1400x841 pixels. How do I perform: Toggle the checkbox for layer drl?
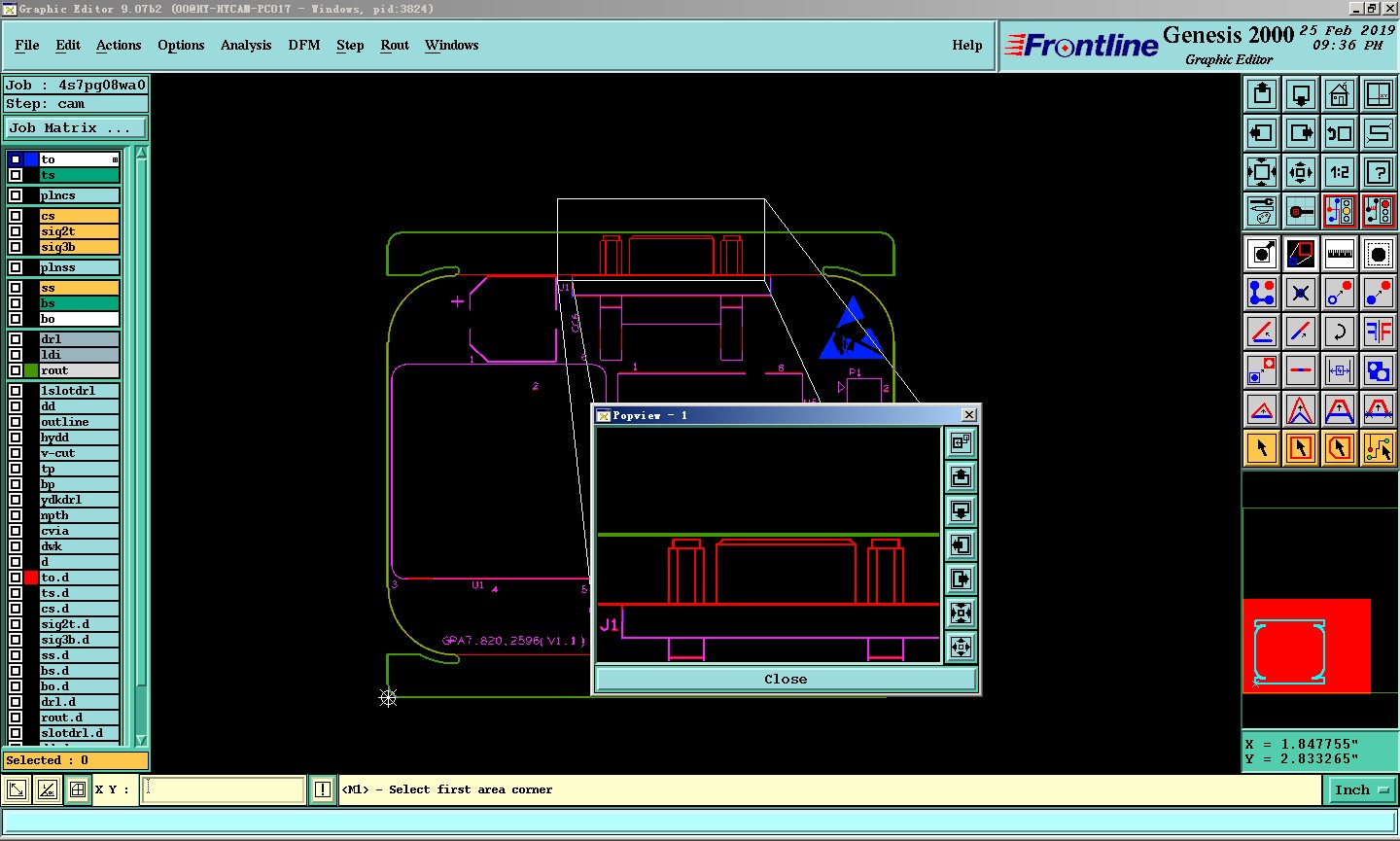click(x=16, y=339)
